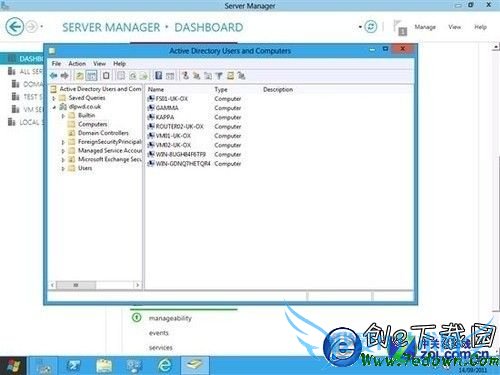Click the Create New Group toolbar icon
Viewport: 500px width, 375px height.
pos(197,76)
